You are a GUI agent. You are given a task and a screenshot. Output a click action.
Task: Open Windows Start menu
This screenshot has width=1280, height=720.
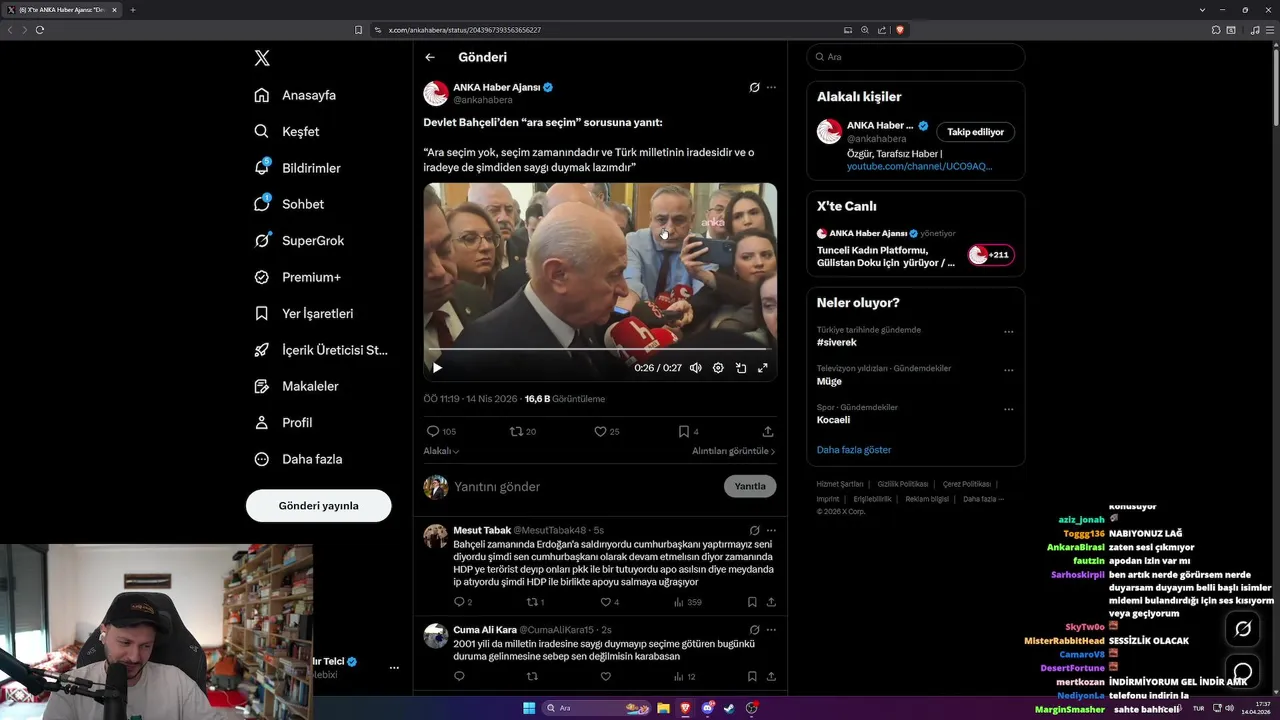point(529,708)
